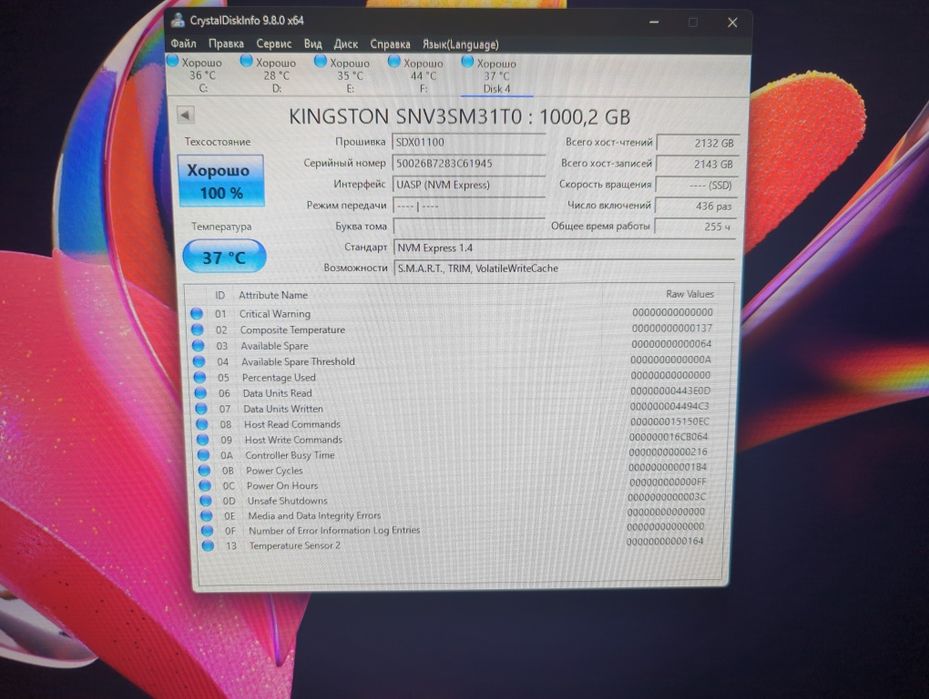The height and width of the screenshot is (699, 929).
Task: Close the CrystalDiskInfo window
Action: click(x=732, y=23)
